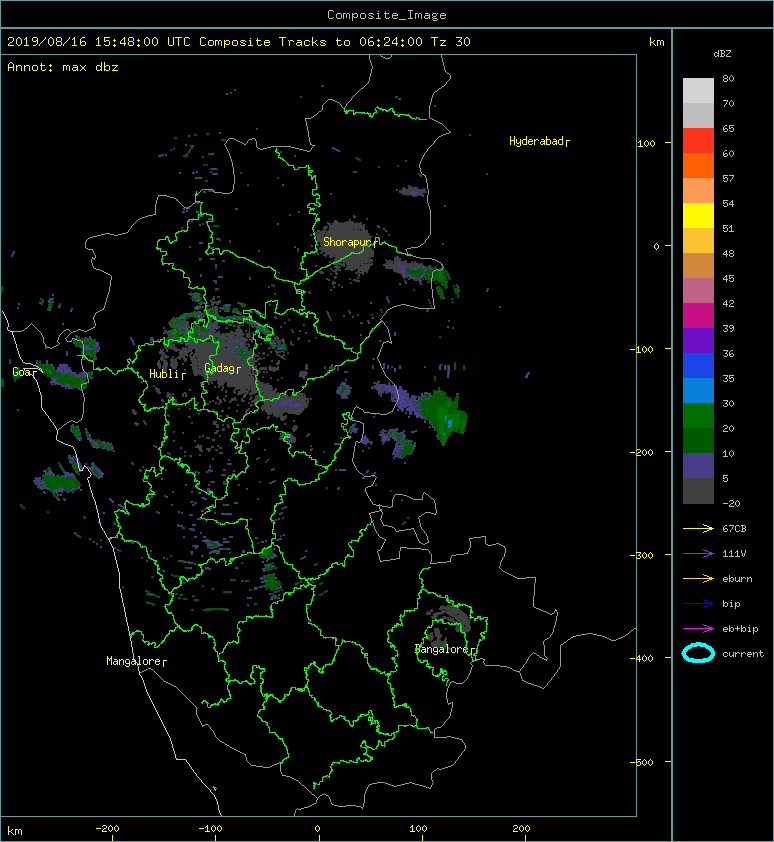Pick the magenta 39 dBZ swatch
The height and width of the screenshot is (842, 774).
click(698, 316)
